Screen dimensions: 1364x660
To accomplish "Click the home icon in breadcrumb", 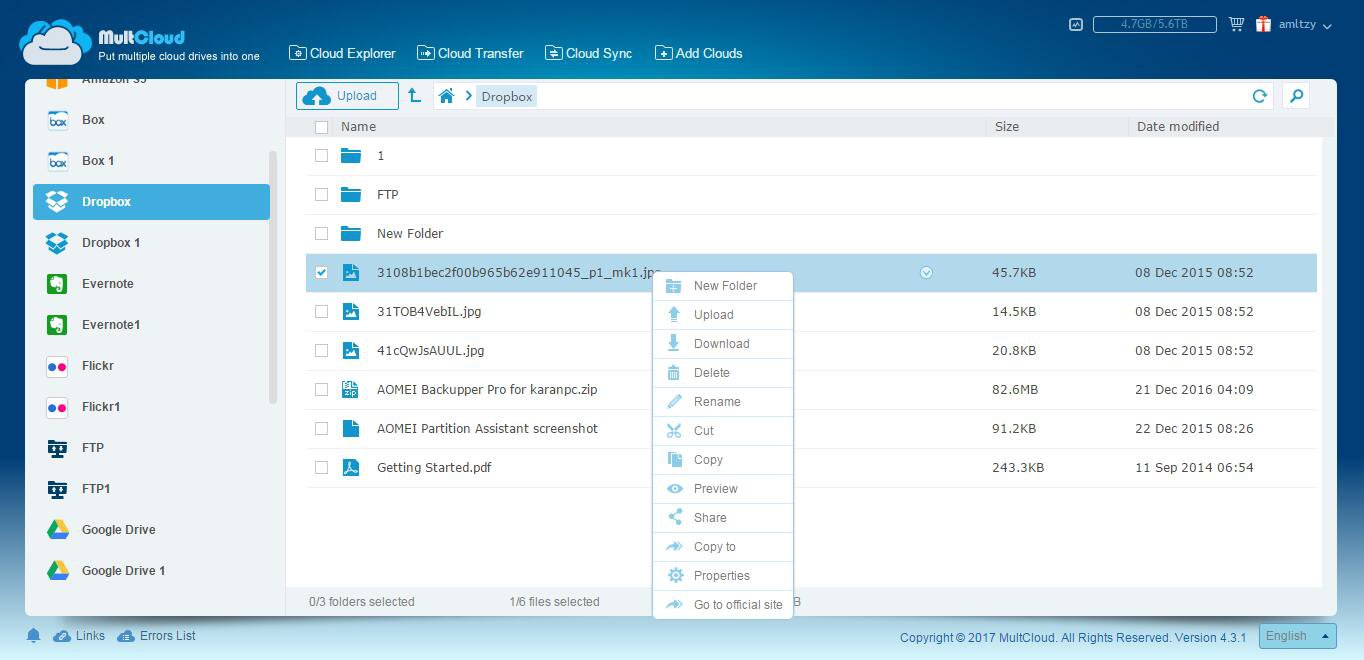I will click(x=446, y=96).
